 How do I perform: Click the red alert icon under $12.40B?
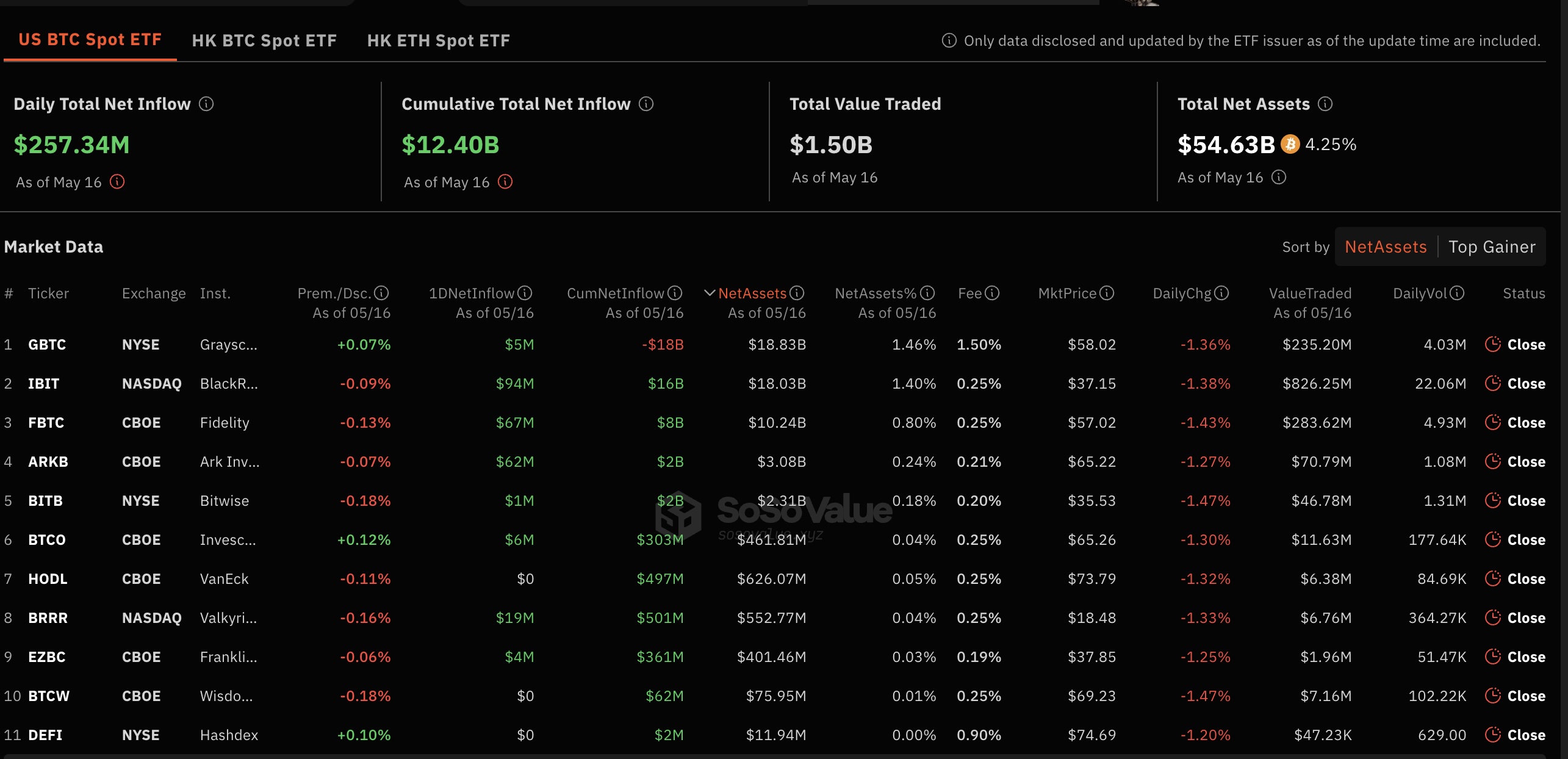pyautogui.click(x=505, y=182)
